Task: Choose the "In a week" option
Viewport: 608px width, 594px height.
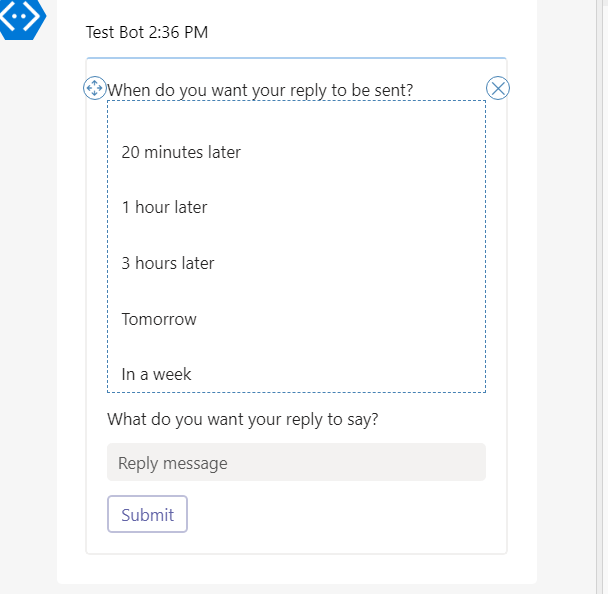Action: point(156,374)
